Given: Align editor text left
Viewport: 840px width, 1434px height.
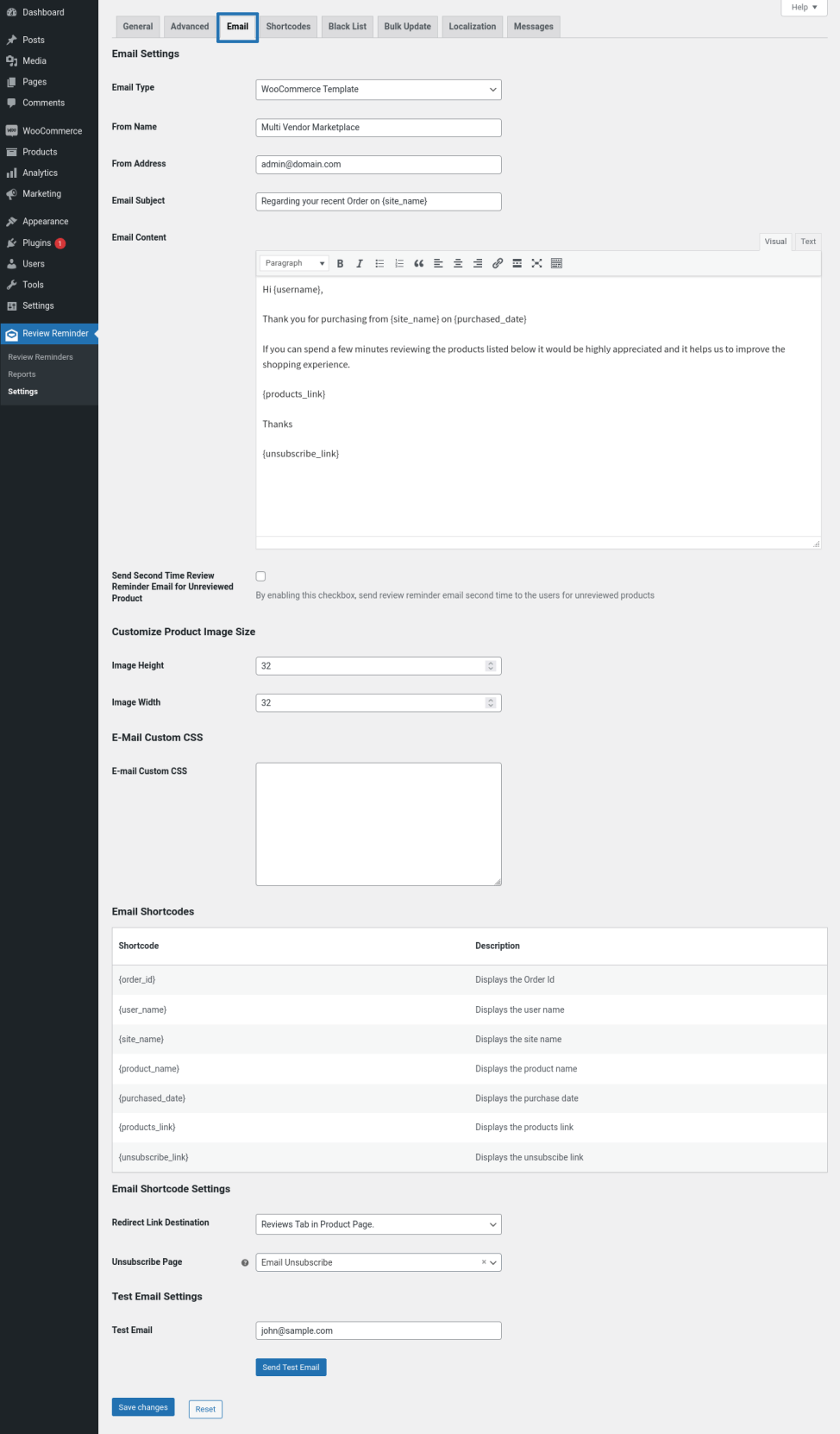Looking at the screenshot, I should (438, 263).
